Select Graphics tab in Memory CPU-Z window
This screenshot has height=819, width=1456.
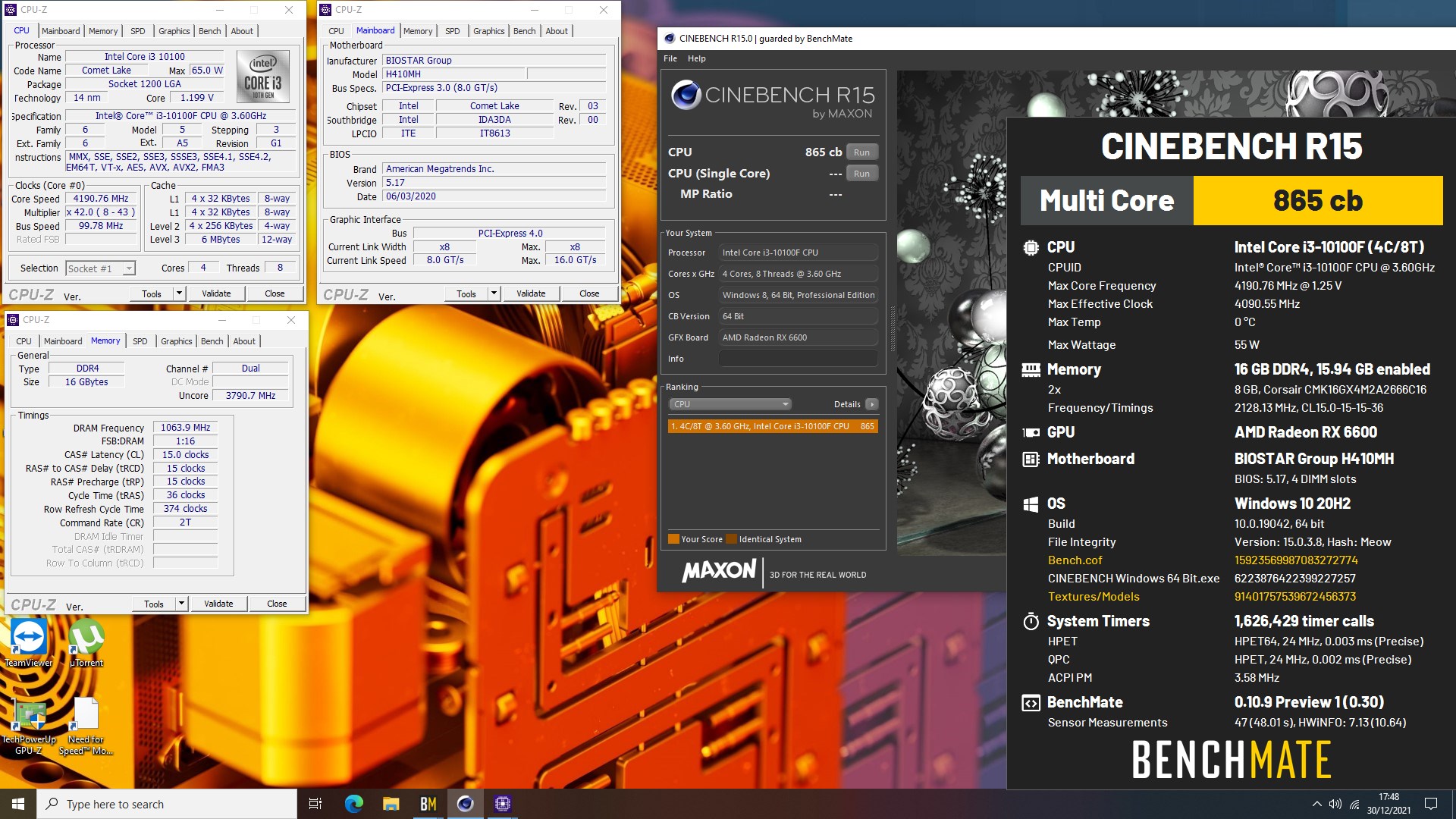coord(176,341)
